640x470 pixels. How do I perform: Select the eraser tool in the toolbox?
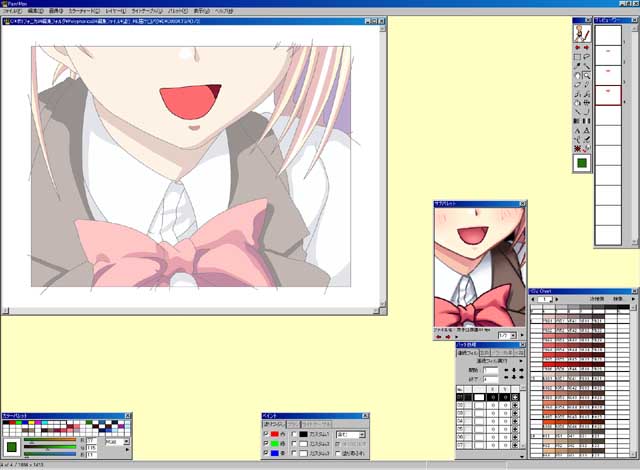point(578,85)
